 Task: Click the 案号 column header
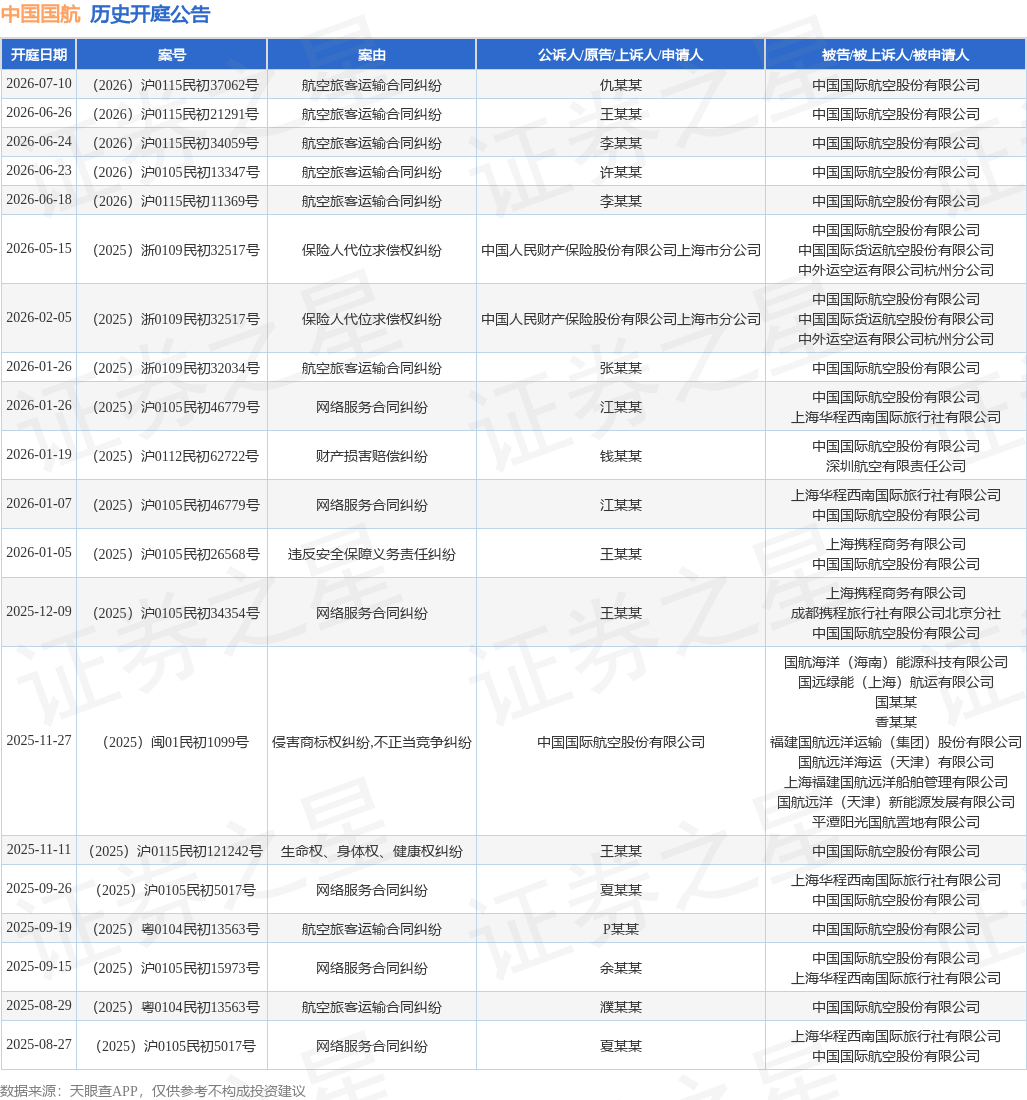172,55
